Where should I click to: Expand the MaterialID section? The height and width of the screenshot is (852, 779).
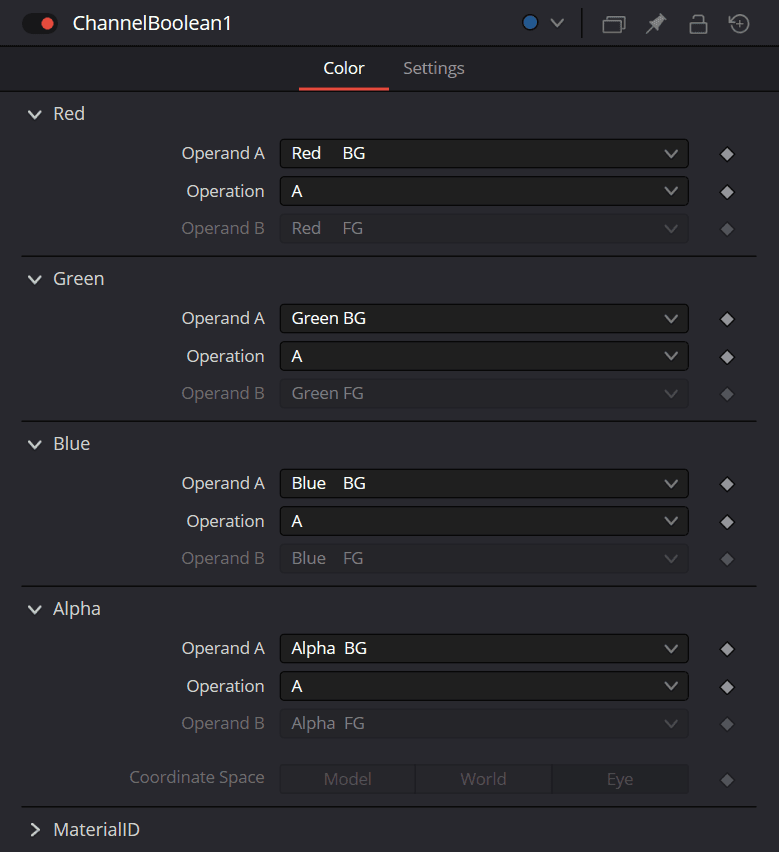[36, 830]
